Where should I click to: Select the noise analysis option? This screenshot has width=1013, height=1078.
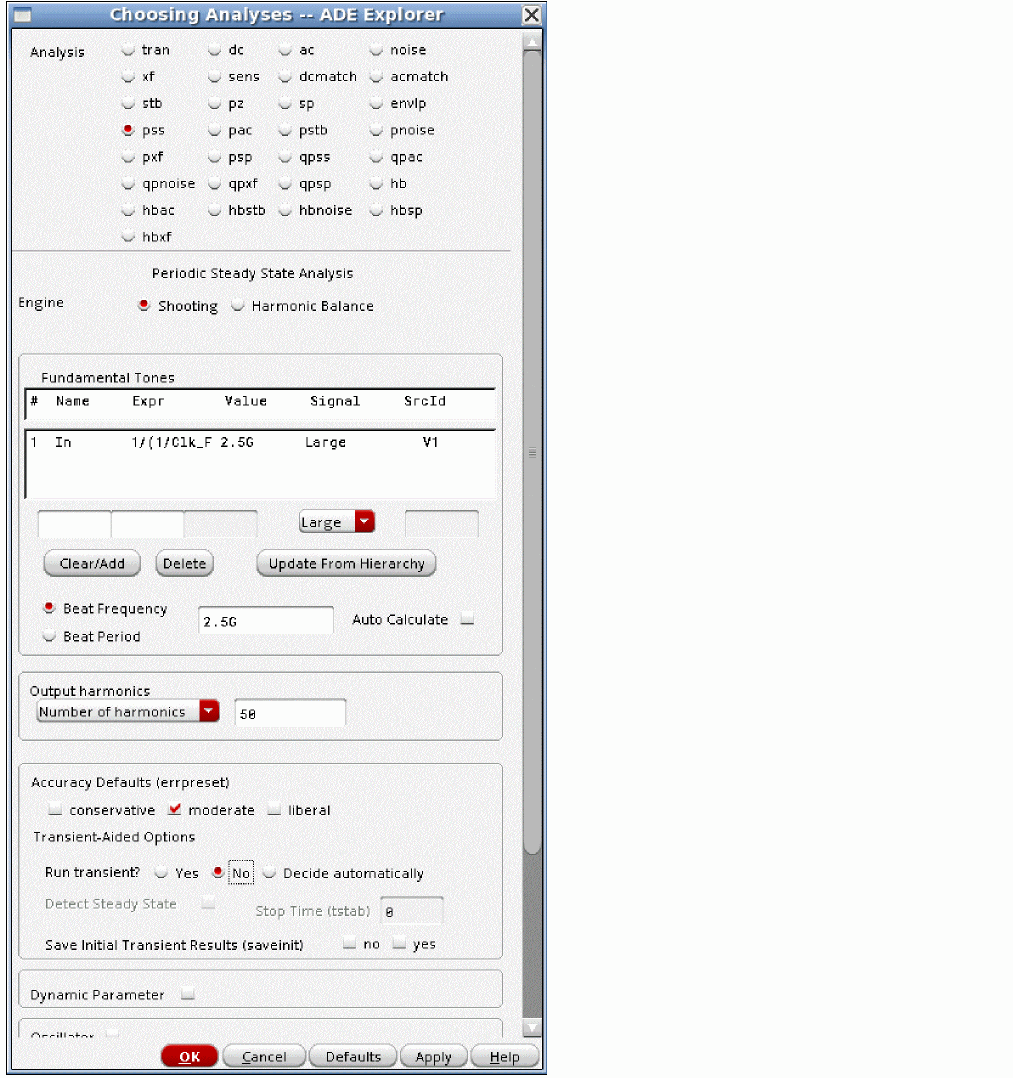[375, 50]
